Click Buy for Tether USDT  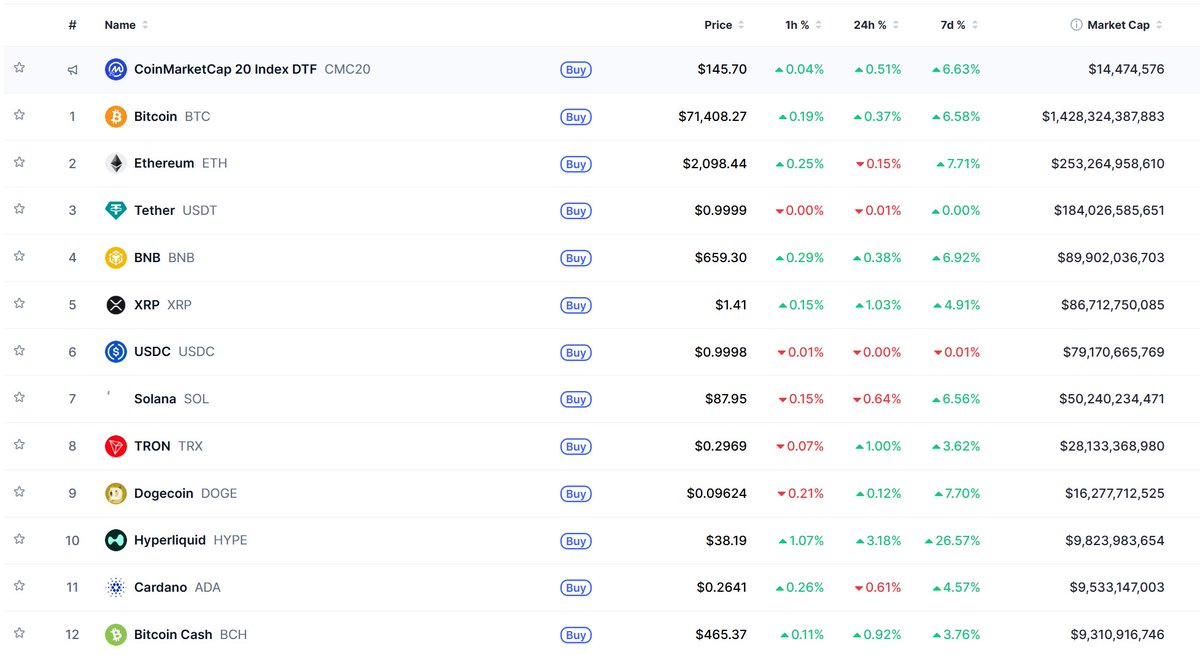coord(576,211)
